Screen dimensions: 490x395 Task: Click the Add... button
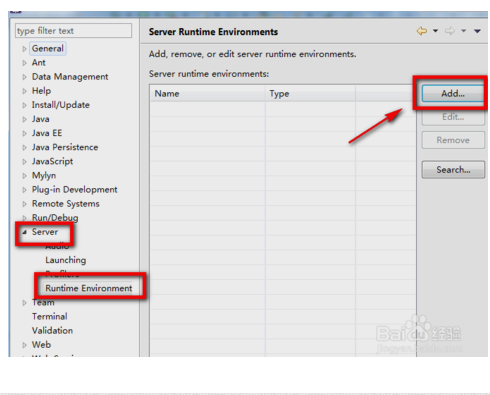(453, 93)
